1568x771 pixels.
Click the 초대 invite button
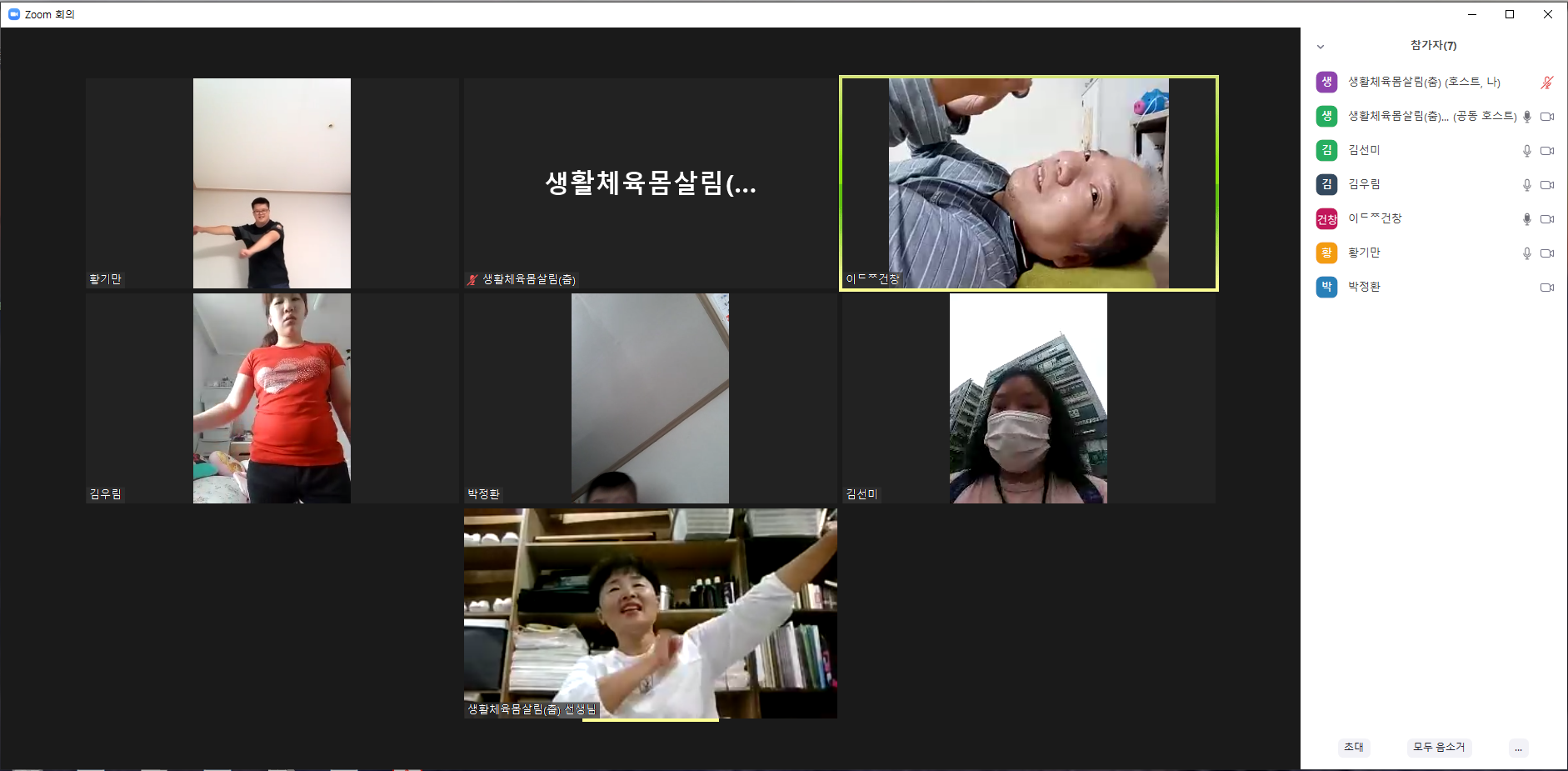[1354, 747]
